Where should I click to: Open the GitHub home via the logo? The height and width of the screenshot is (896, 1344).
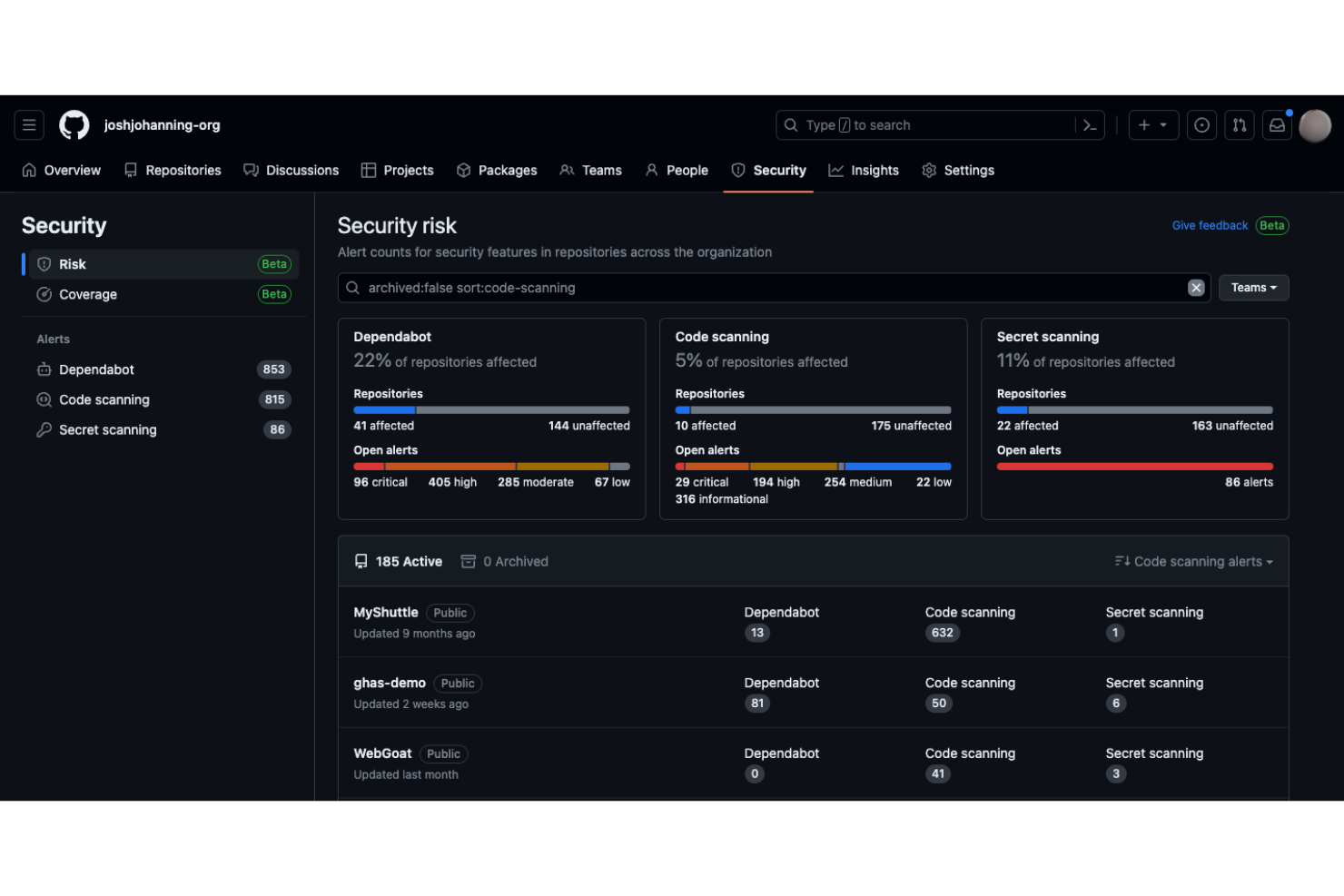coord(74,124)
